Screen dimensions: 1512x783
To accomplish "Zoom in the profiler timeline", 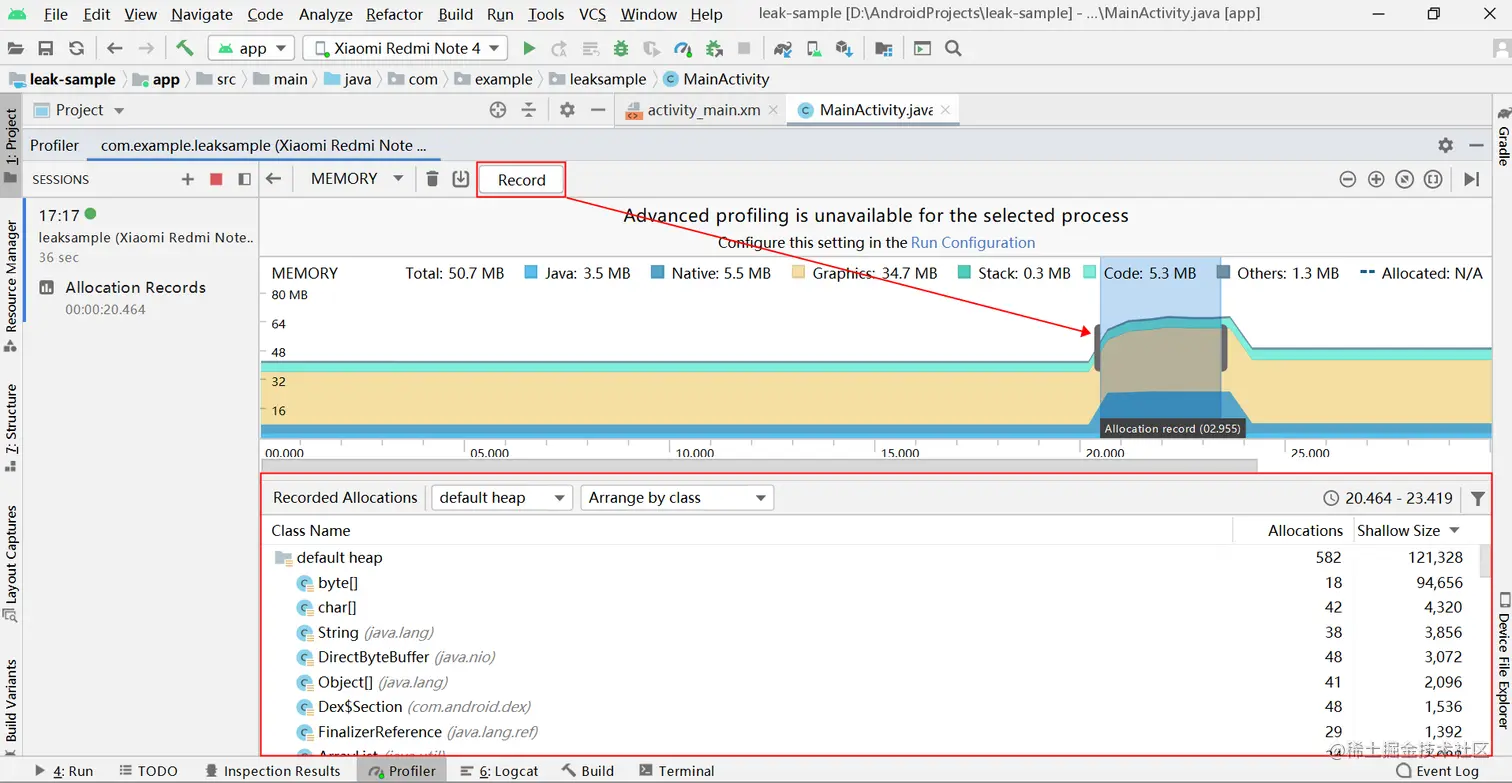I will click(1376, 179).
